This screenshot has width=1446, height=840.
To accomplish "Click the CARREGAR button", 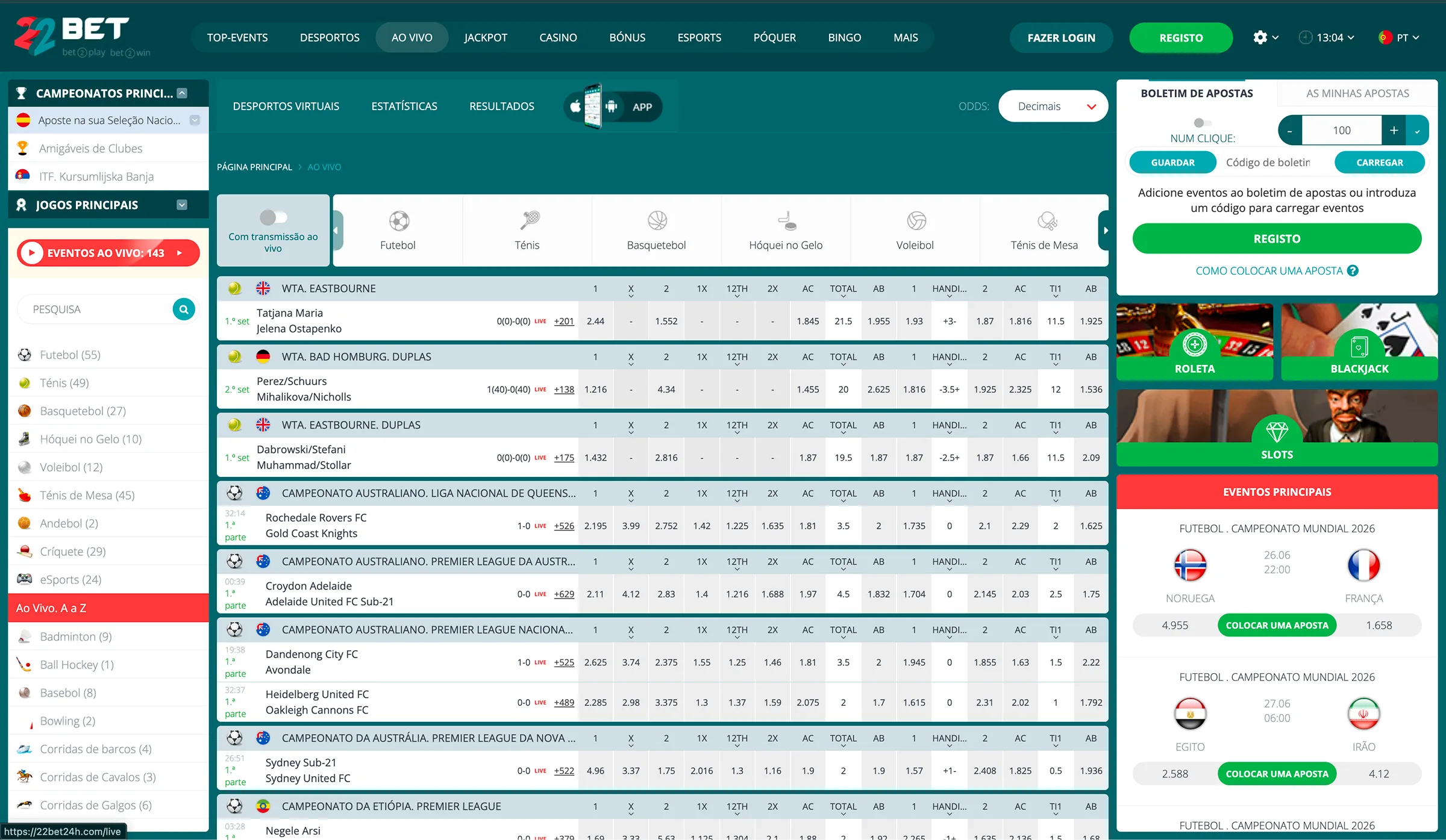I will pos(1380,163).
